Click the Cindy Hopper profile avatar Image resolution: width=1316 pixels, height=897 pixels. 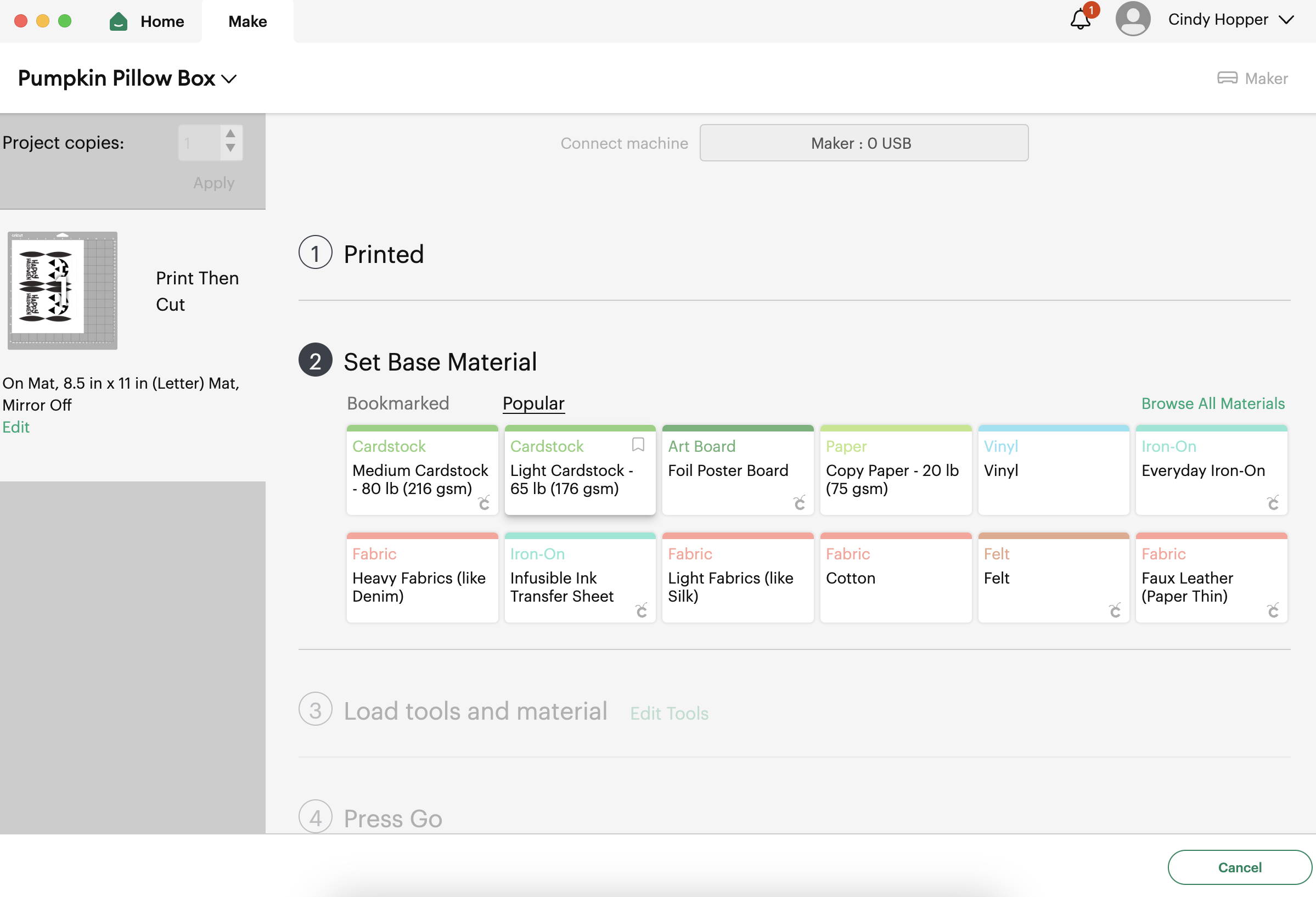[x=1133, y=19]
